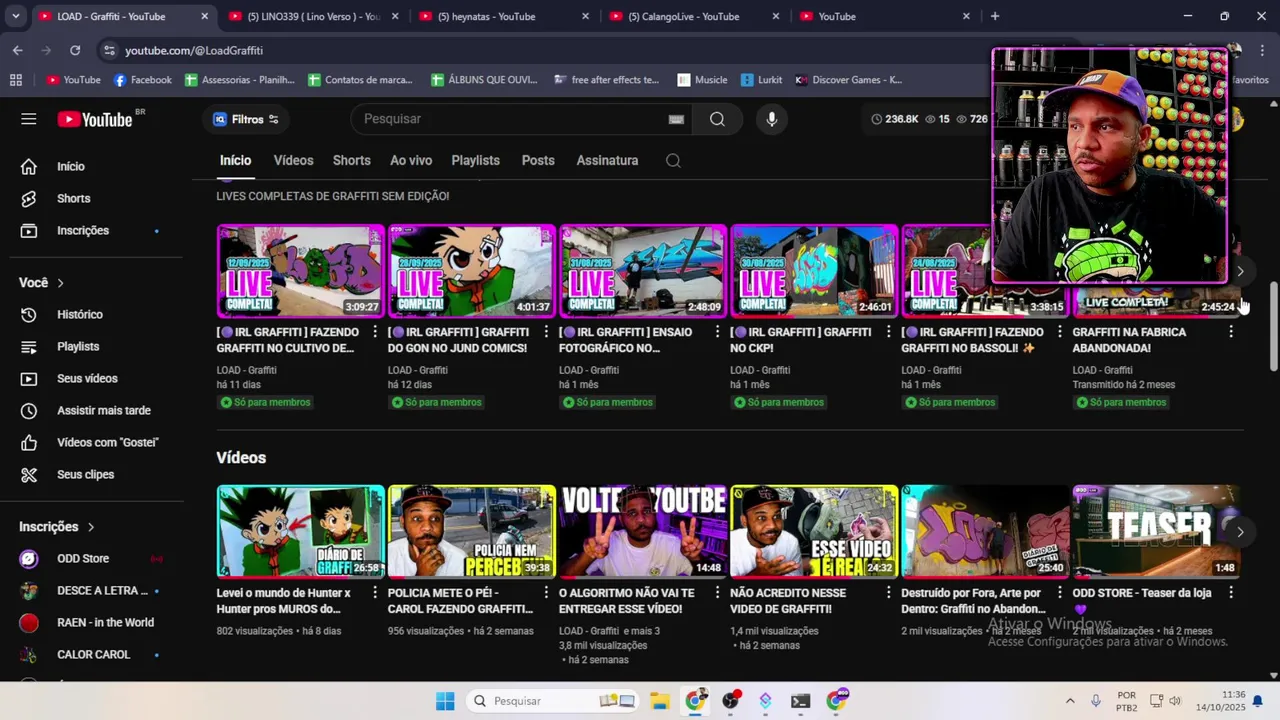Click the address bar youtube.com/@LoadGraffiti
The height and width of the screenshot is (720, 1280).
pyautogui.click(x=194, y=50)
